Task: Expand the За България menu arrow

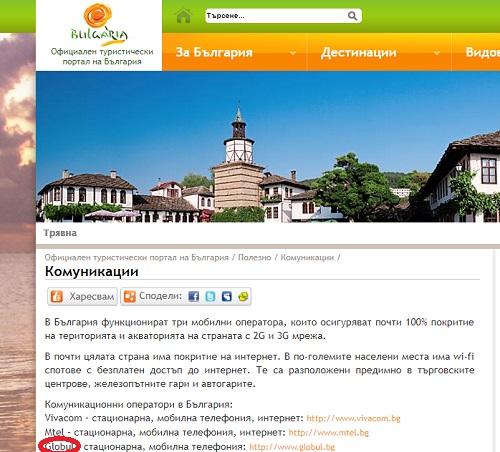Action: (293, 53)
